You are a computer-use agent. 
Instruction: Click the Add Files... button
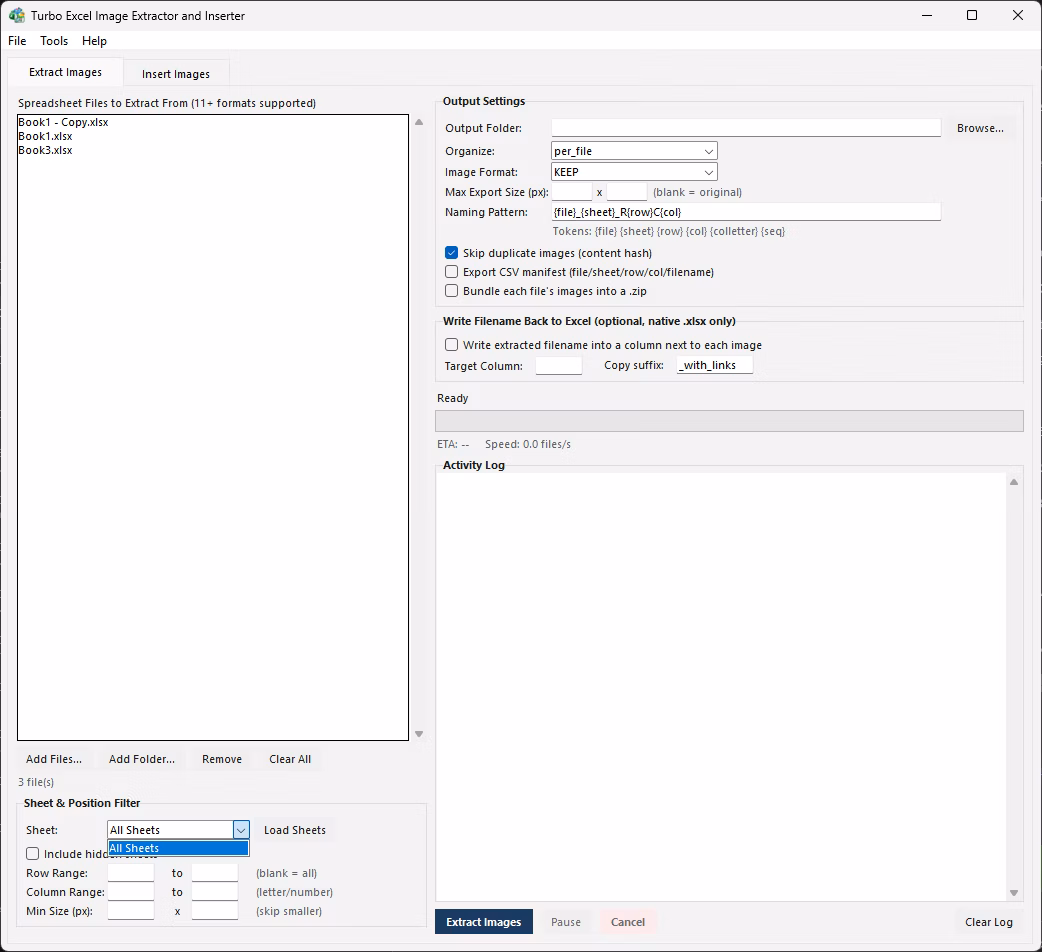click(54, 759)
